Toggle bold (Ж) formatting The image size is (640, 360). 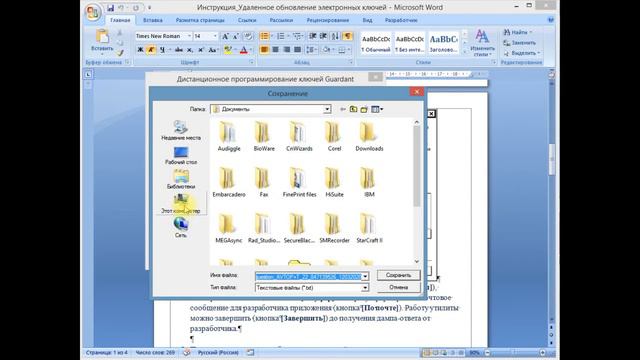tap(140, 50)
